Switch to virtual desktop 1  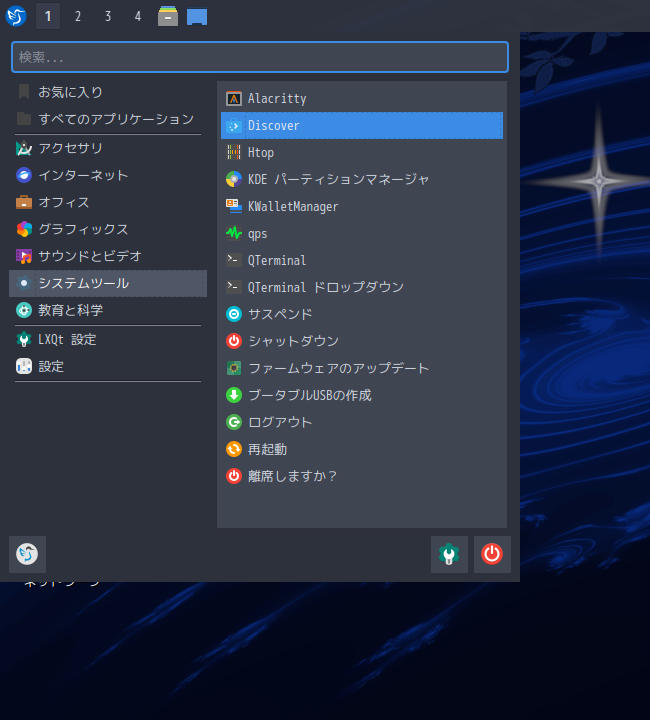pyautogui.click(x=48, y=17)
